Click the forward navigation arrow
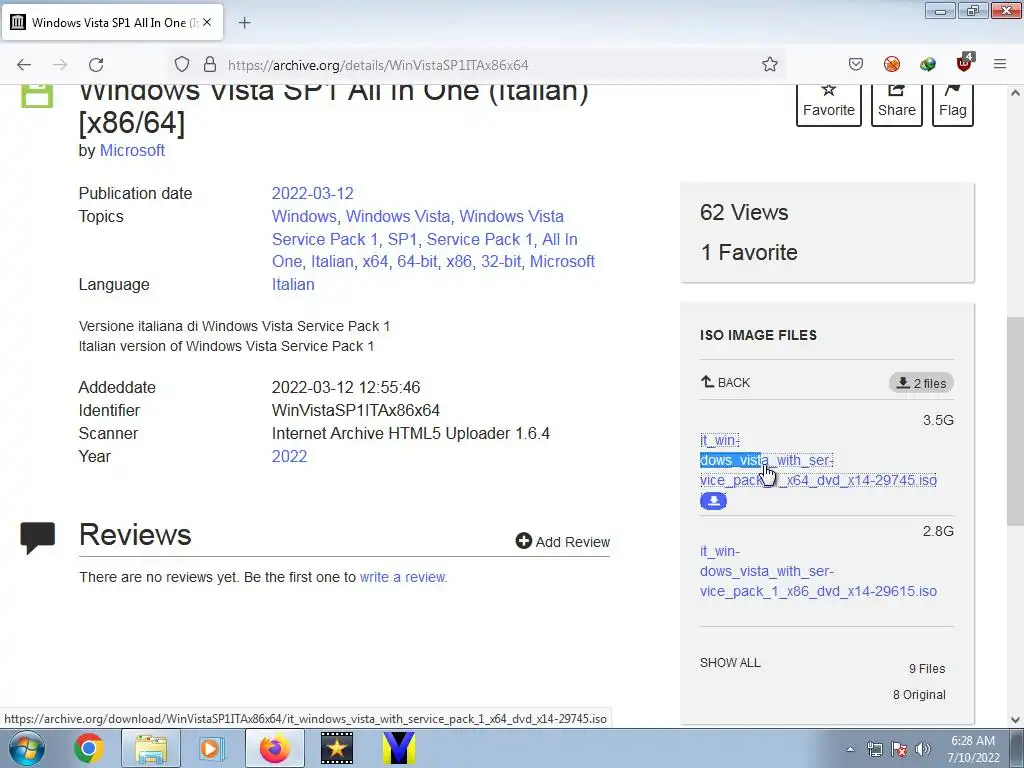The width and height of the screenshot is (1024, 768). (x=60, y=65)
